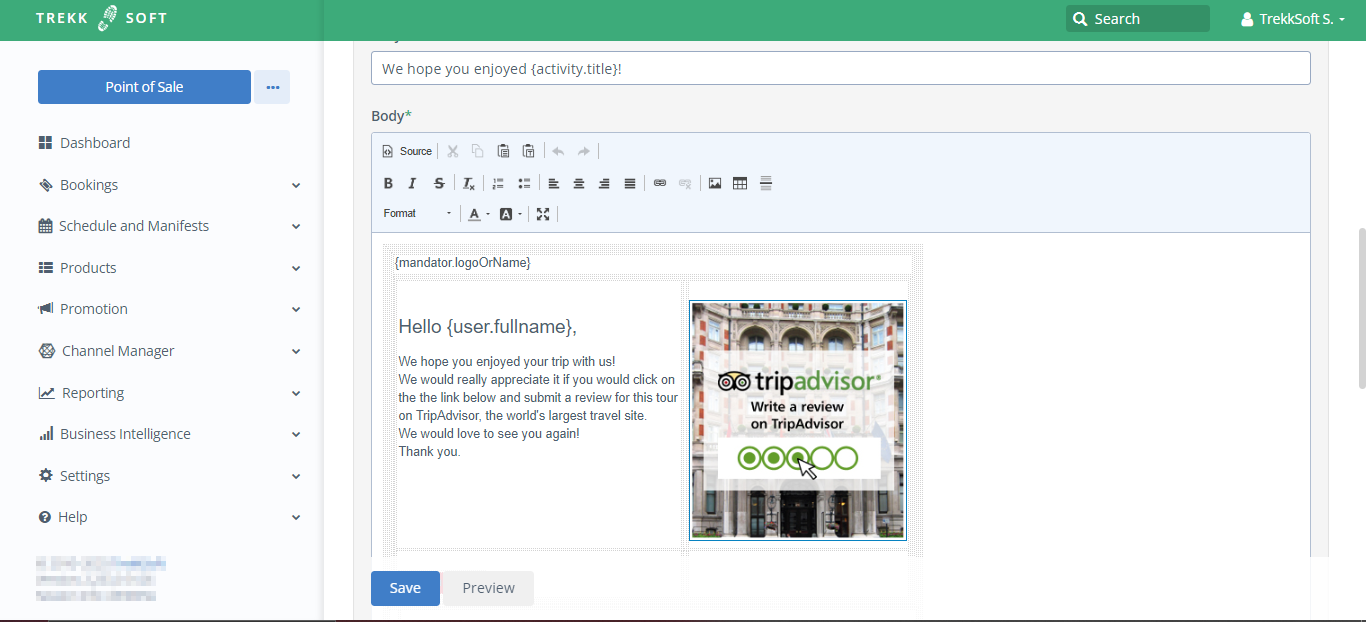
Task: Click into the email subject field
Action: pos(840,69)
